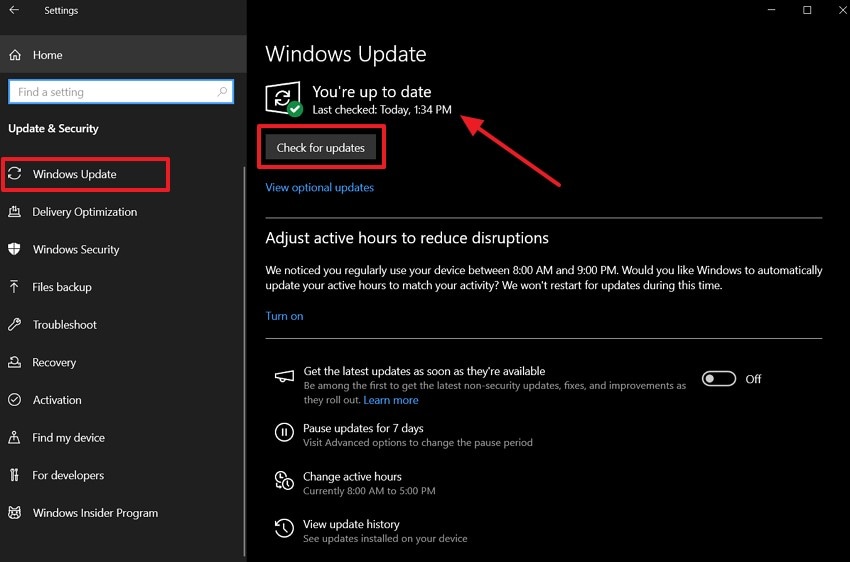This screenshot has width=850, height=562.
Task: Open Change active hours option
Action: pyautogui.click(x=352, y=476)
